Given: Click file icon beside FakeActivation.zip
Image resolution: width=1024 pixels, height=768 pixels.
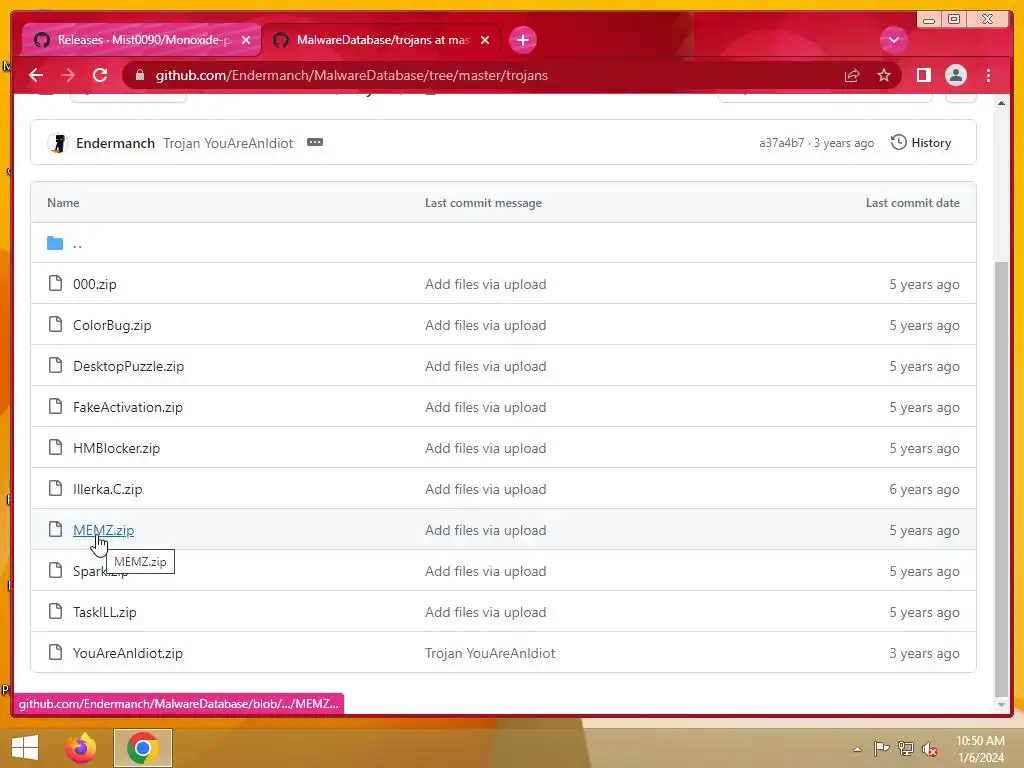Looking at the screenshot, I should click(56, 406).
